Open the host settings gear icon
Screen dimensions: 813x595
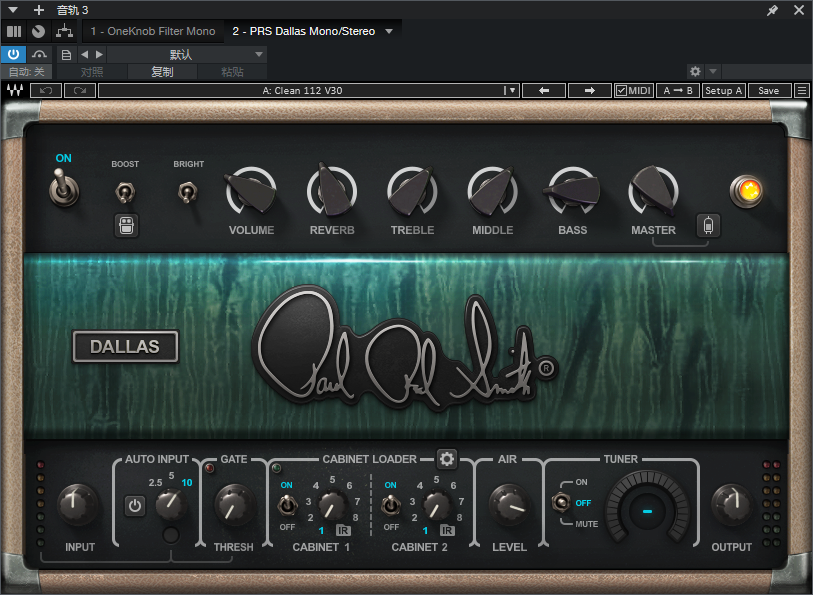tap(695, 71)
